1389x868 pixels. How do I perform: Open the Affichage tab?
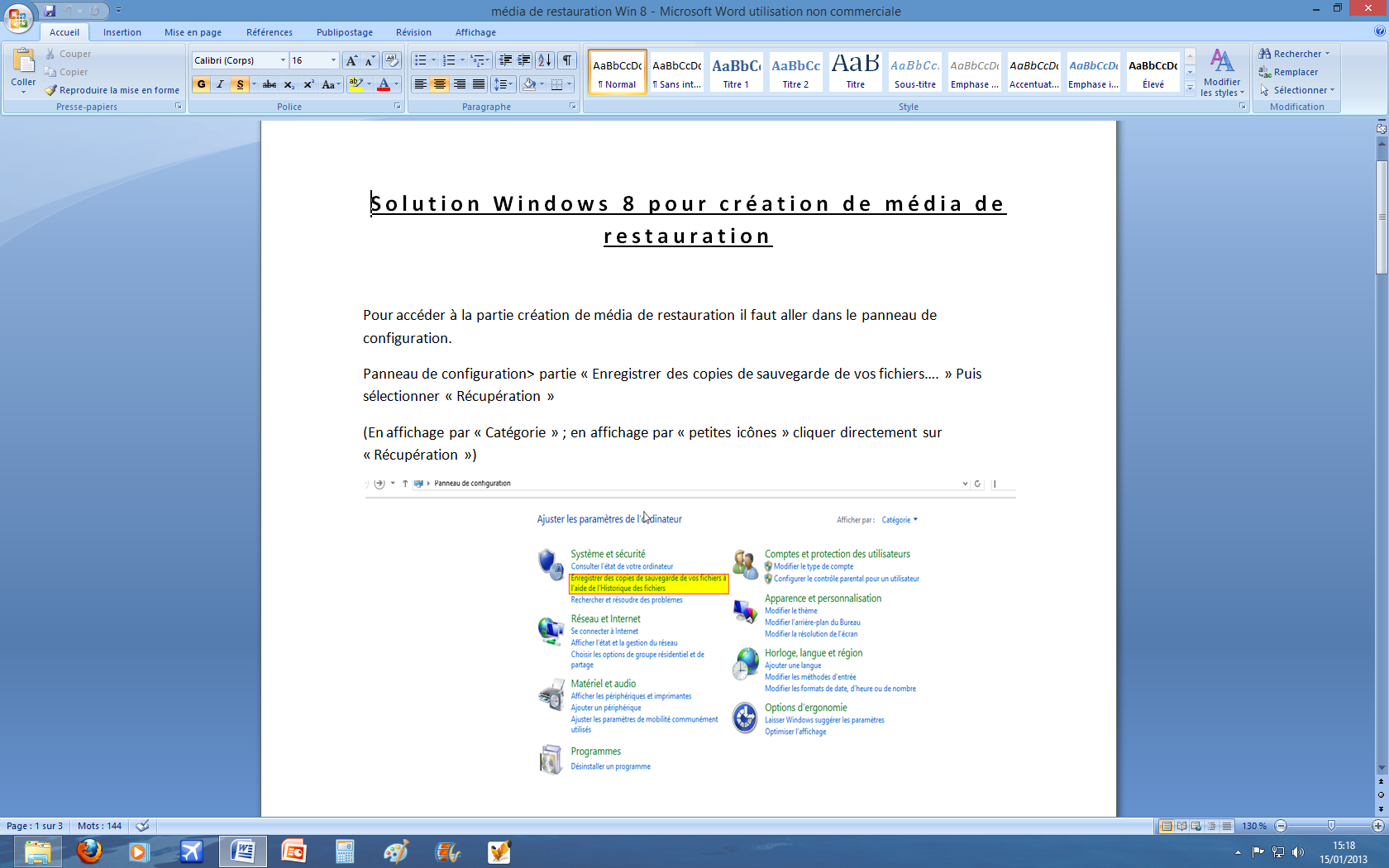(x=475, y=32)
